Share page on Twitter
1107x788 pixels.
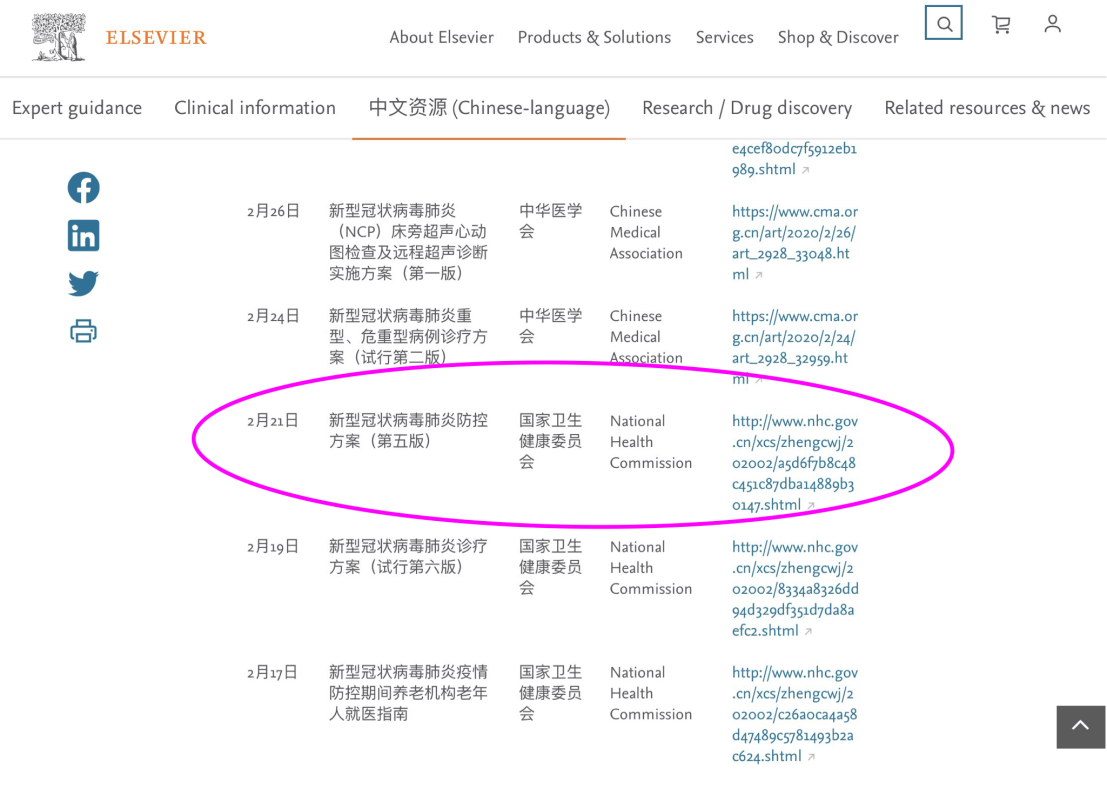[x=84, y=283]
